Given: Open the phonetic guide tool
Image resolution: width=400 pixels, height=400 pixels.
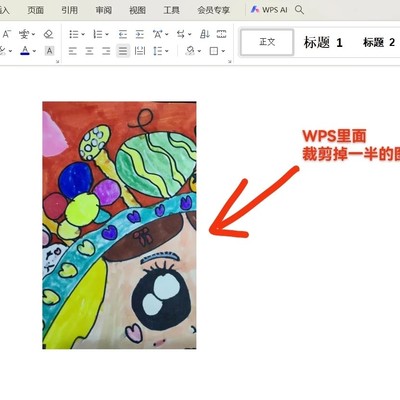Looking at the screenshot, I should [24, 34].
